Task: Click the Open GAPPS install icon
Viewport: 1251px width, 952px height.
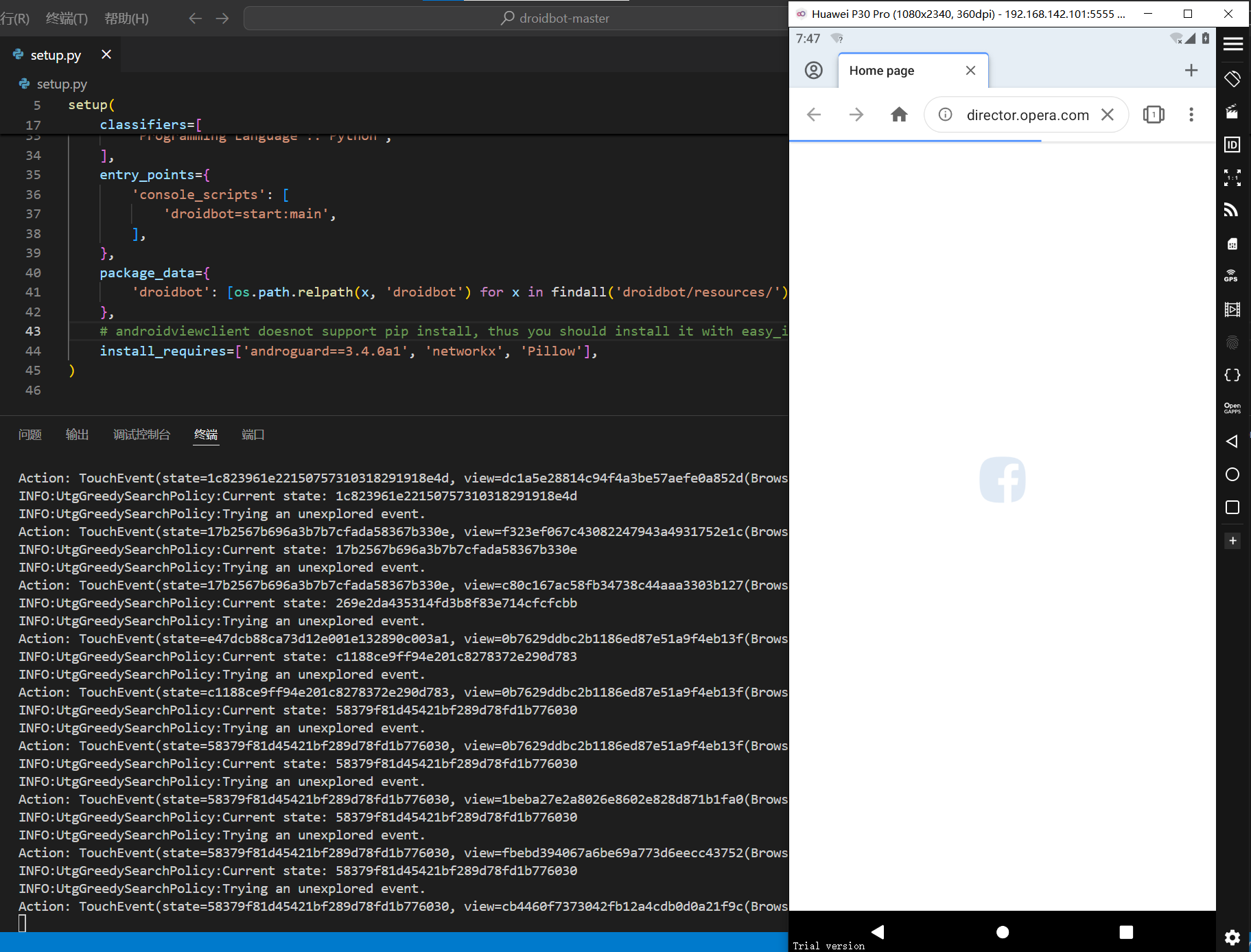Action: (1232, 408)
